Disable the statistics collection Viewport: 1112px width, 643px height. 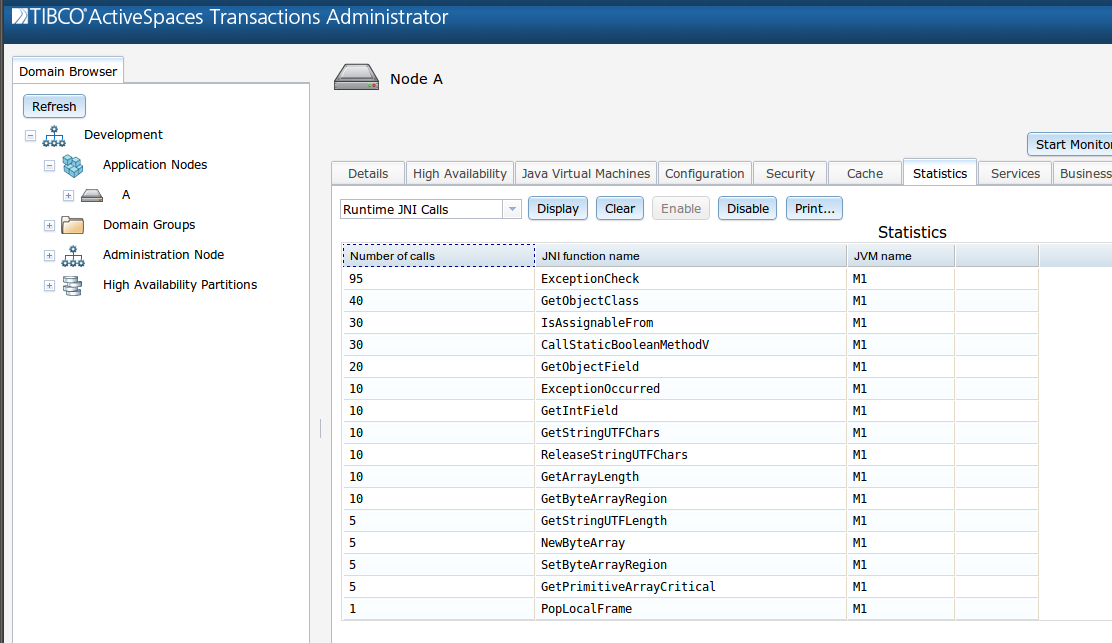[745, 208]
